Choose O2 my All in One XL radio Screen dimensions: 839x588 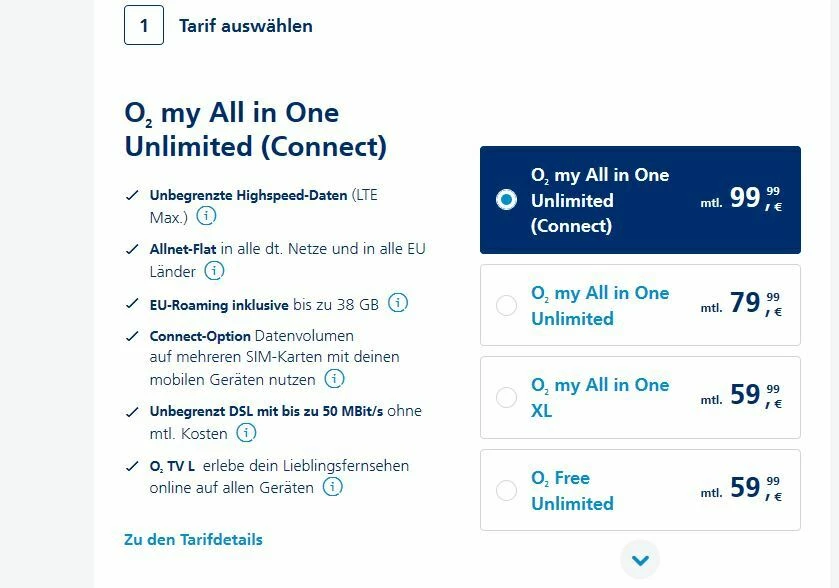[507, 397]
